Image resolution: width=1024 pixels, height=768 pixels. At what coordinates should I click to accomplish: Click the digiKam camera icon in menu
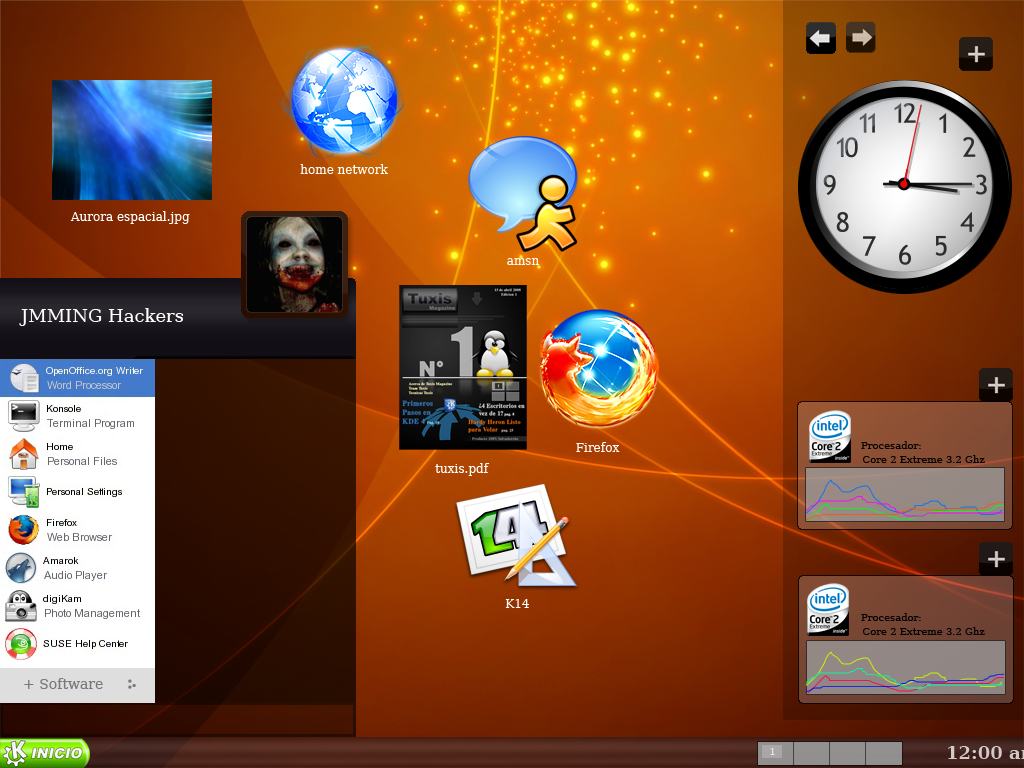(21, 605)
